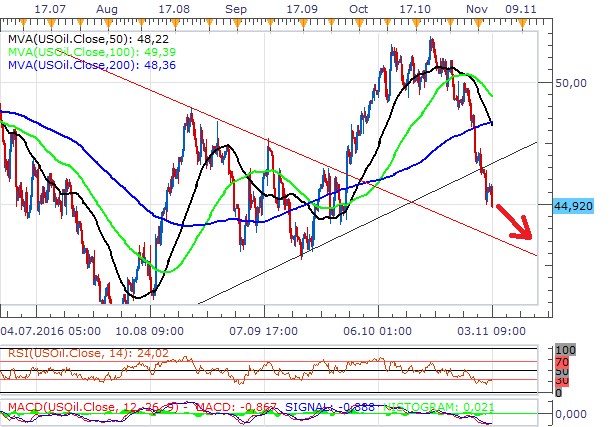
Task: Select the Oct month marker on top axis
Action: tap(359, 6)
